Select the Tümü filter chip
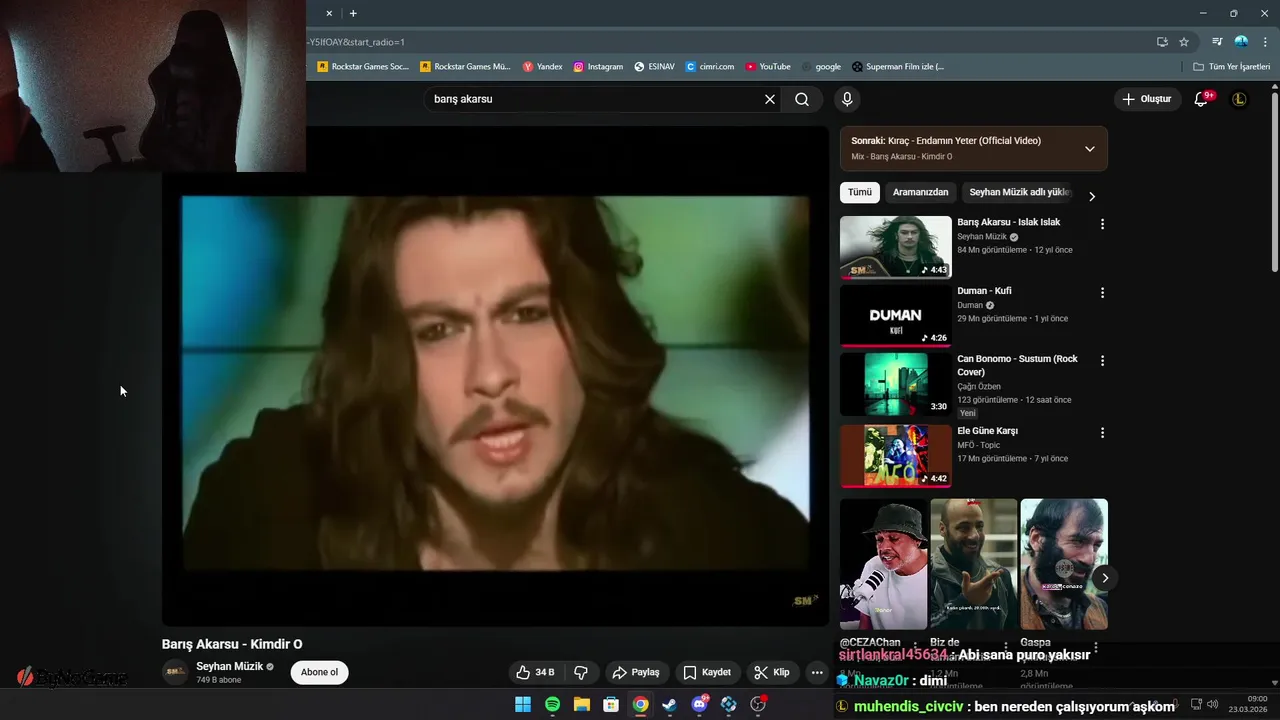This screenshot has width=1280, height=720. (x=860, y=192)
